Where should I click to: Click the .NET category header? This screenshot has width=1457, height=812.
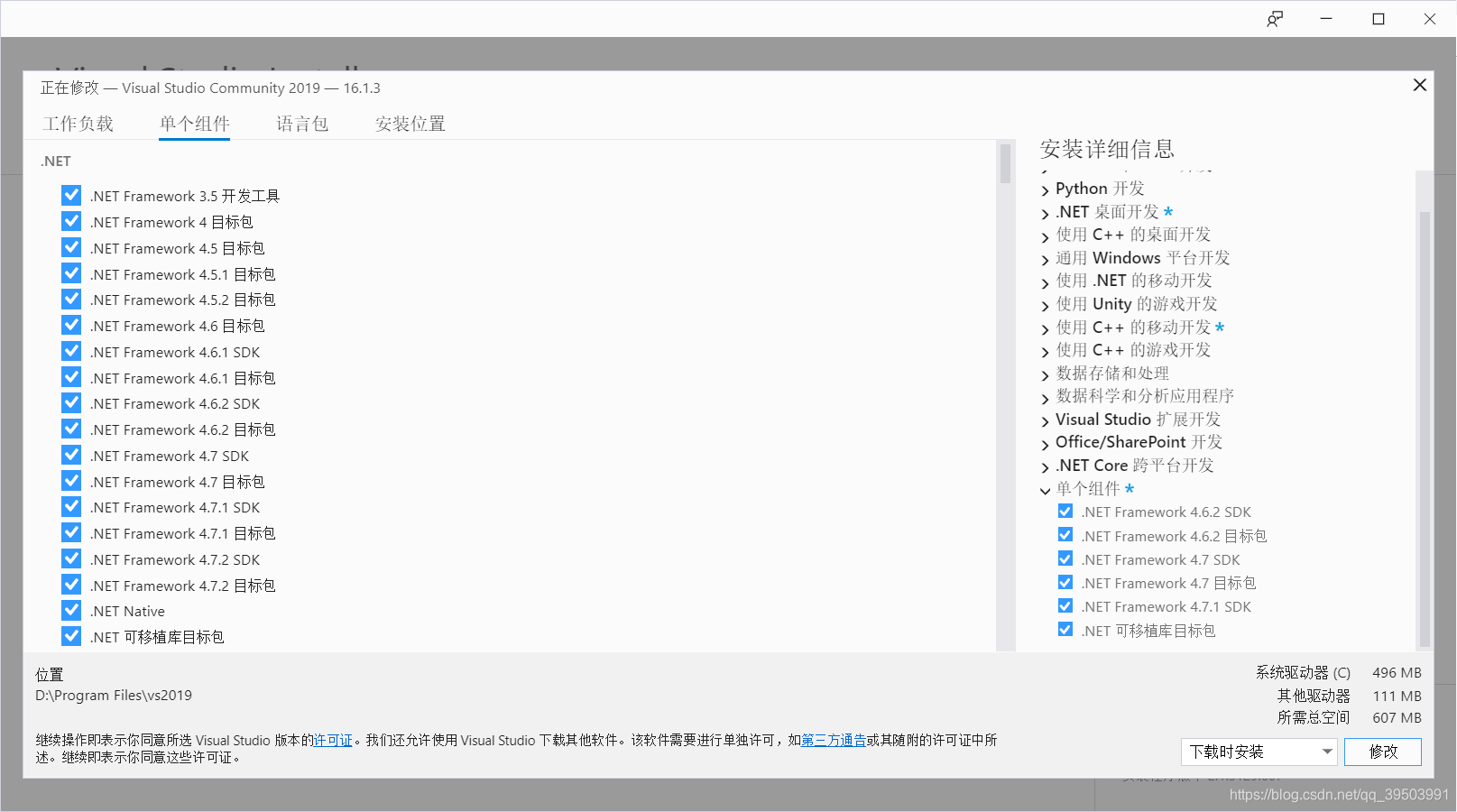[x=55, y=161]
